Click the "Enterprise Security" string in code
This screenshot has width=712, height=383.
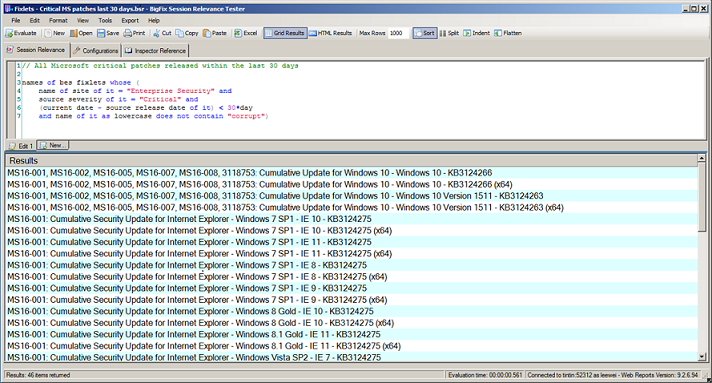click(x=170, y=91)
